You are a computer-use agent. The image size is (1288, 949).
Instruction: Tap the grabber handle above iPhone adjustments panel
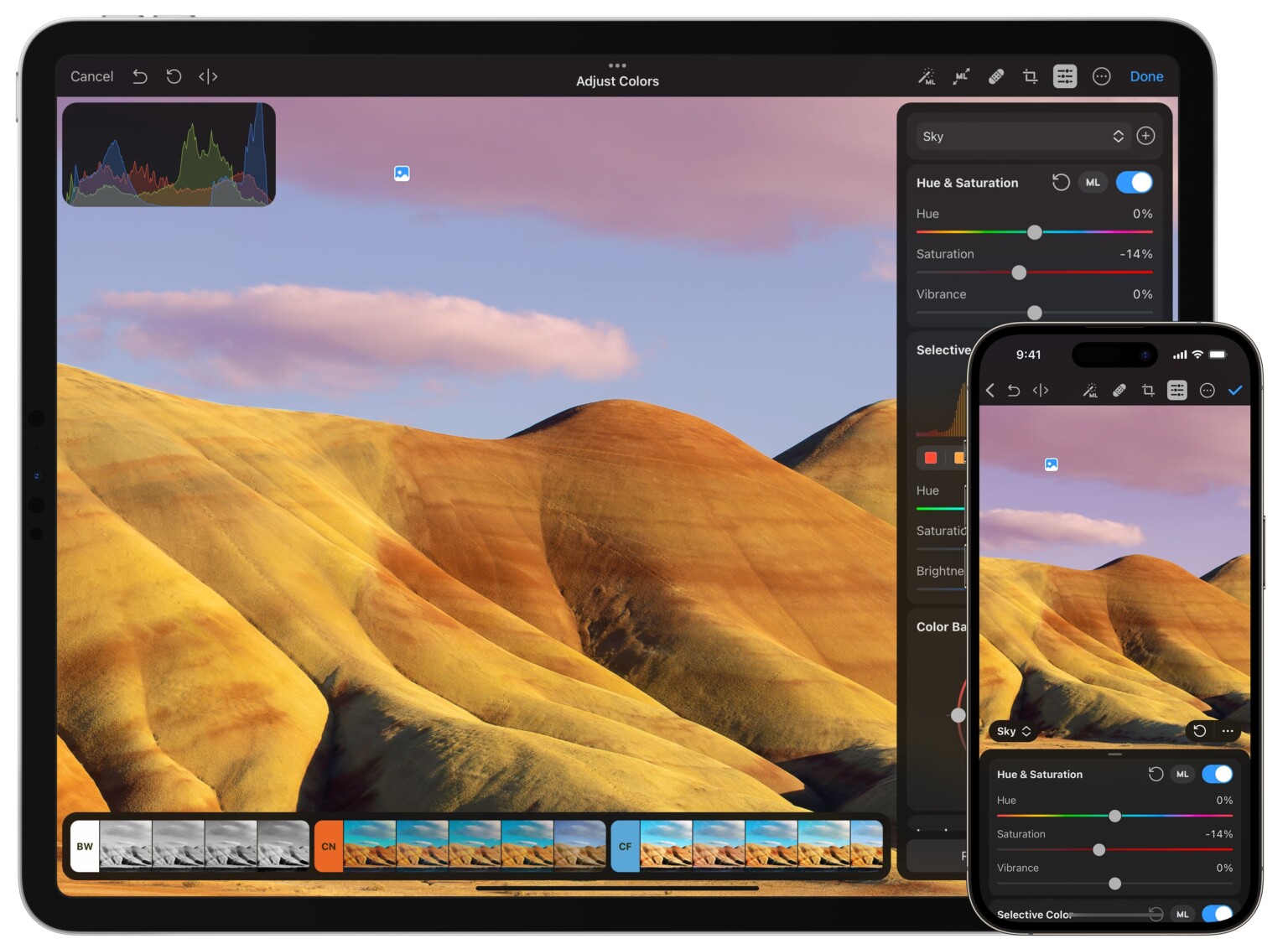tap(1114, 755)
